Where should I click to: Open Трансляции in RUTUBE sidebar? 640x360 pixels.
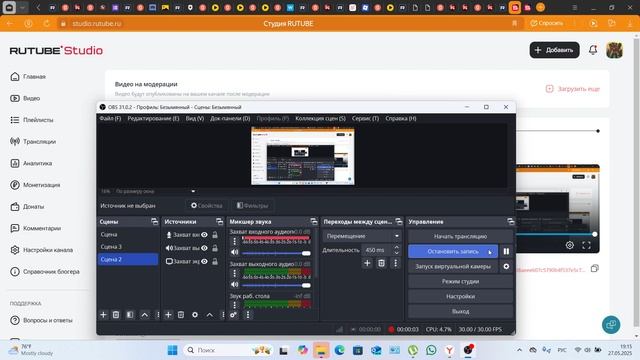pos(33,142)
